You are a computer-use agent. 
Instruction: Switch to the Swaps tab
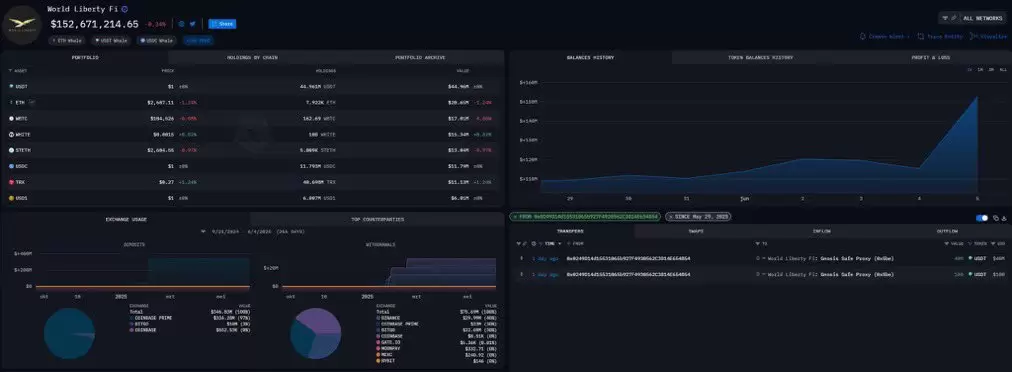(x=696, y=231)
